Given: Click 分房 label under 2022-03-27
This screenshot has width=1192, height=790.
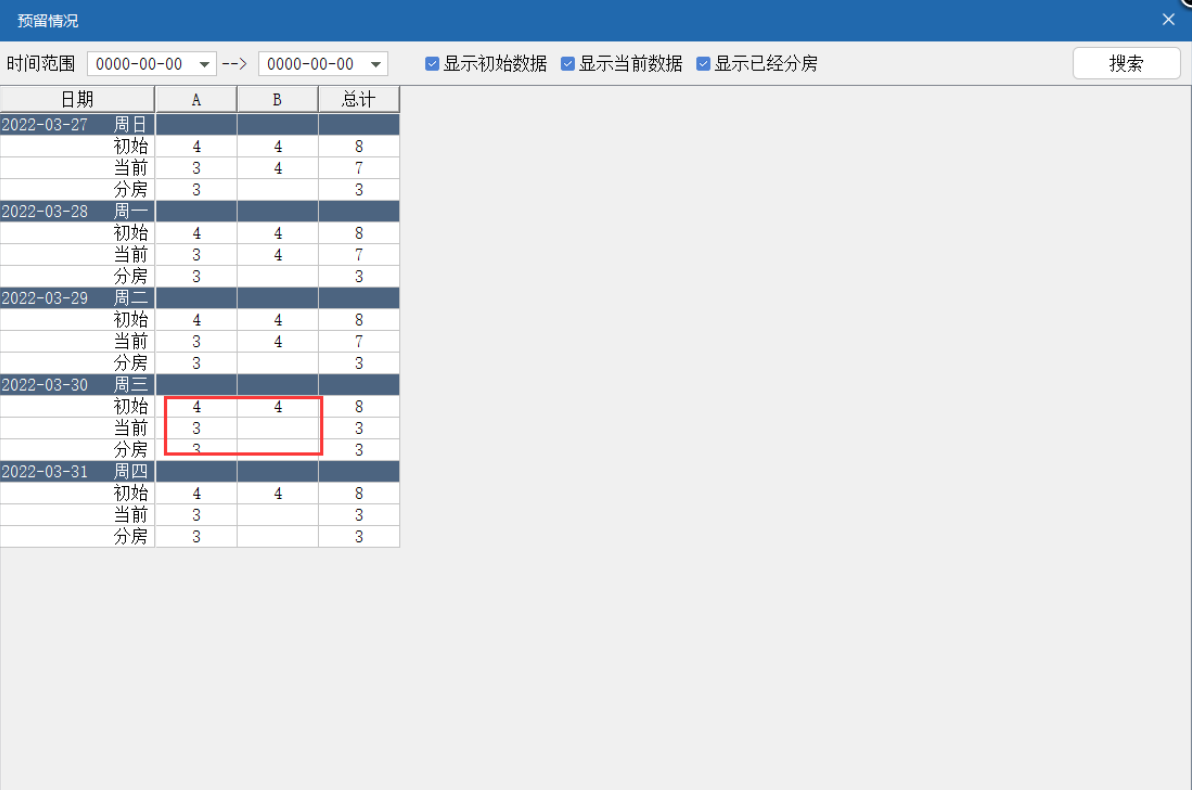Looking at the screenshot, I should click(x=131, y=189).
